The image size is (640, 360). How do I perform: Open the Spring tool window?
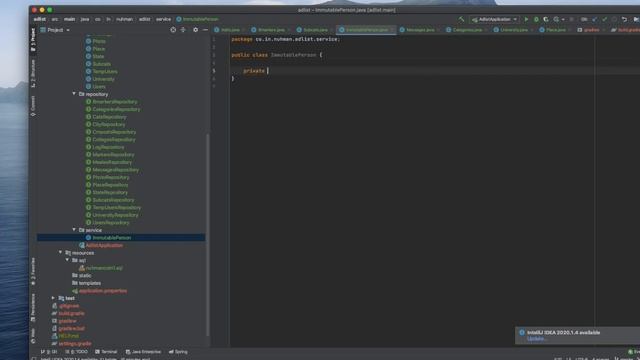178,352
